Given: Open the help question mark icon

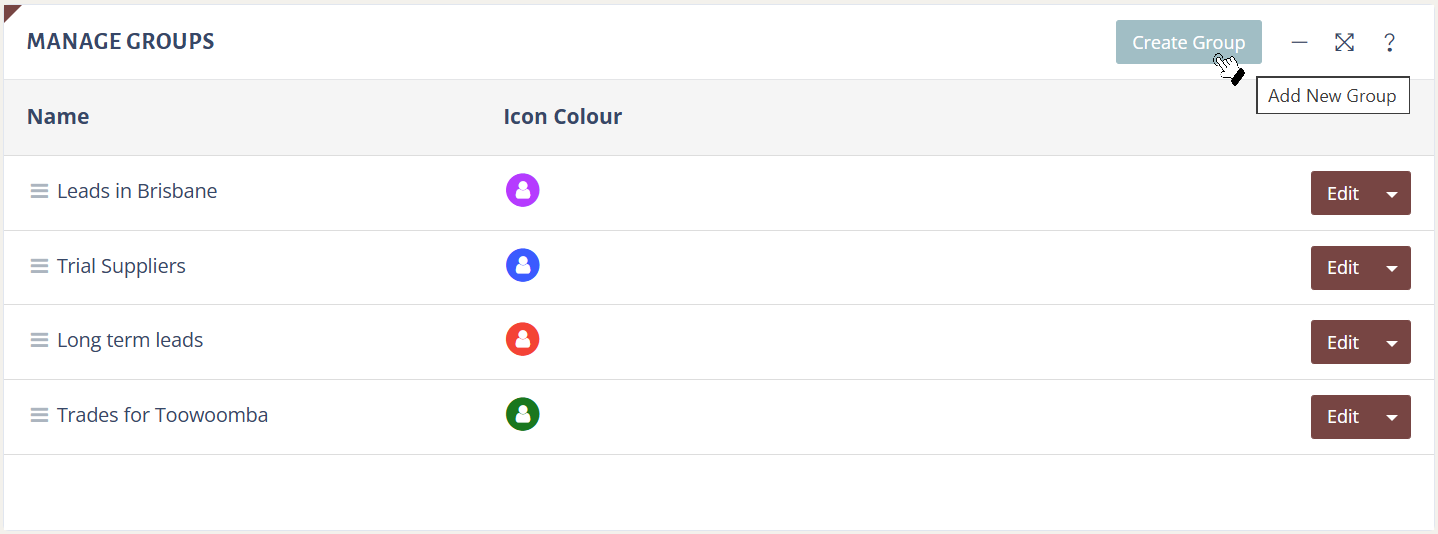Looking at the screenshot, I should tap(1389, 42).
